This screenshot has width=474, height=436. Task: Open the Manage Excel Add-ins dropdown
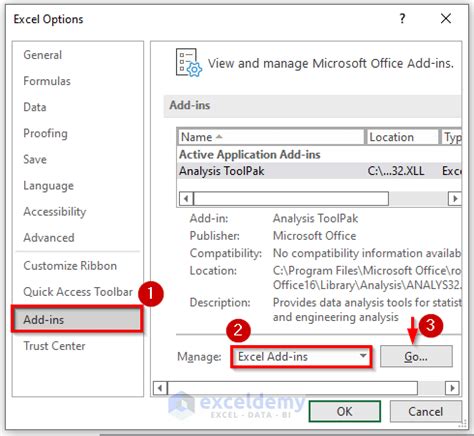301,357
